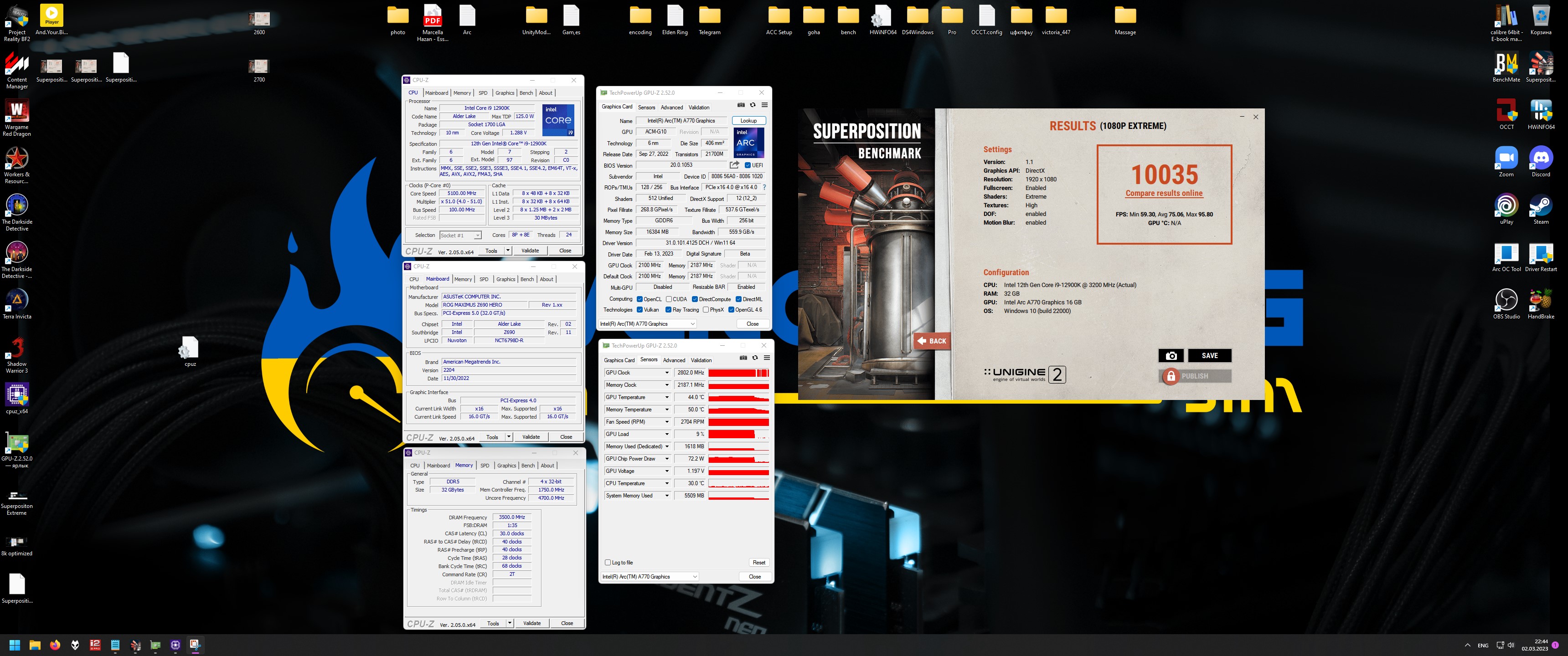Click Compare results online link

(1164, 194)
